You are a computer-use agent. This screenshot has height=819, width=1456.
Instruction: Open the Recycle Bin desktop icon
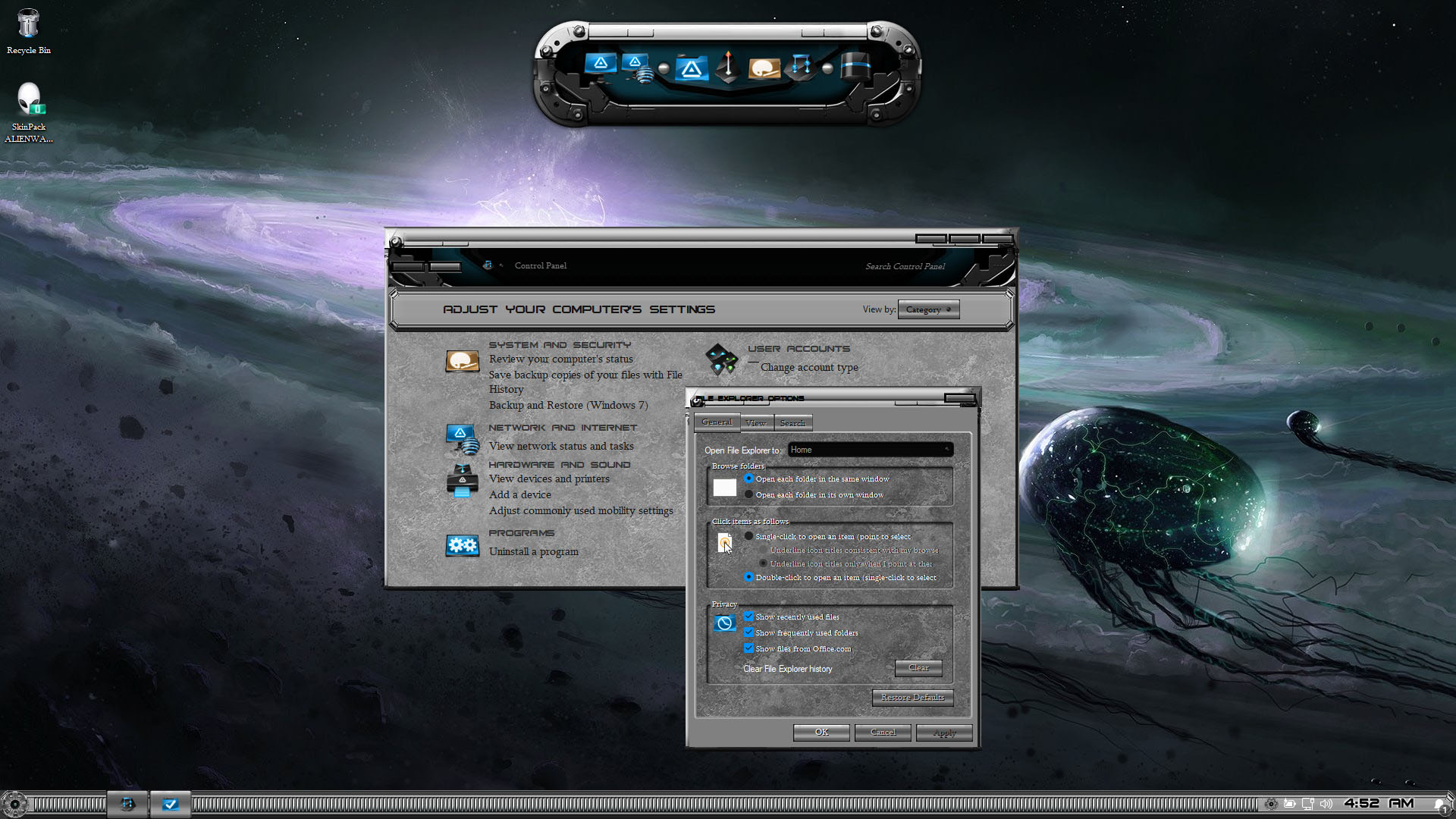(29, 32)
